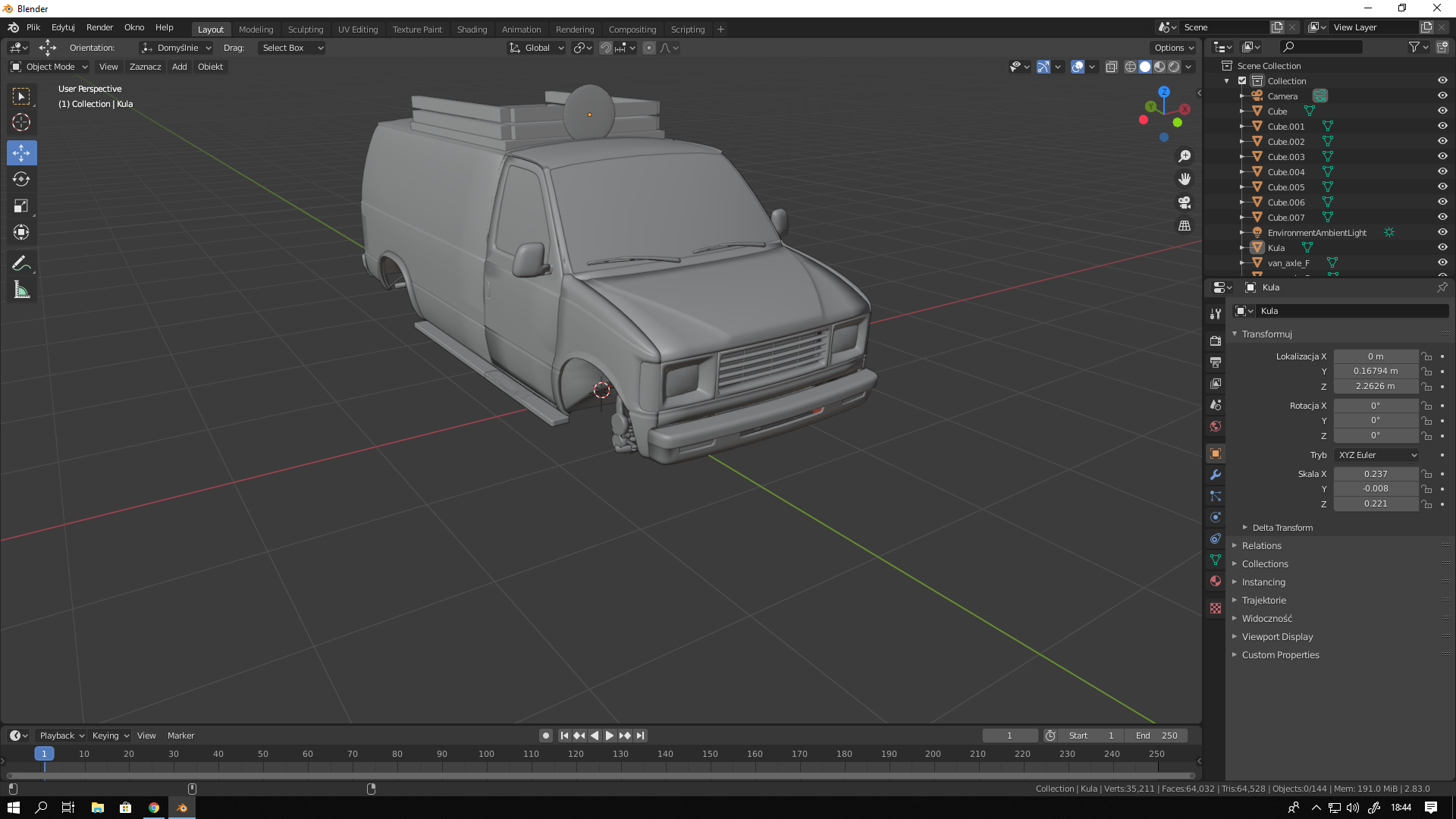This screenshot has height=819, width=1456.
Task: Toggle the lock on the Lokalizacja X field
Action: (x=1426, y=356)
